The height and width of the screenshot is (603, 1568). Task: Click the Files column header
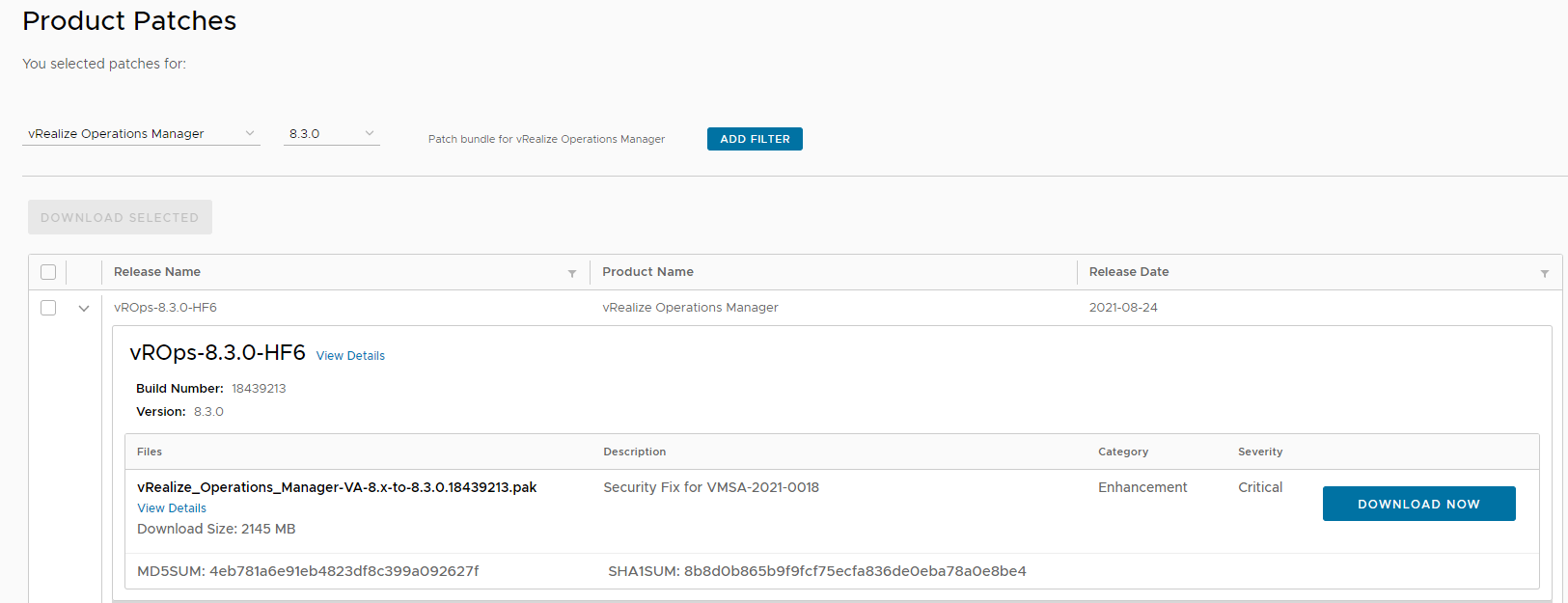pos(150,452)
